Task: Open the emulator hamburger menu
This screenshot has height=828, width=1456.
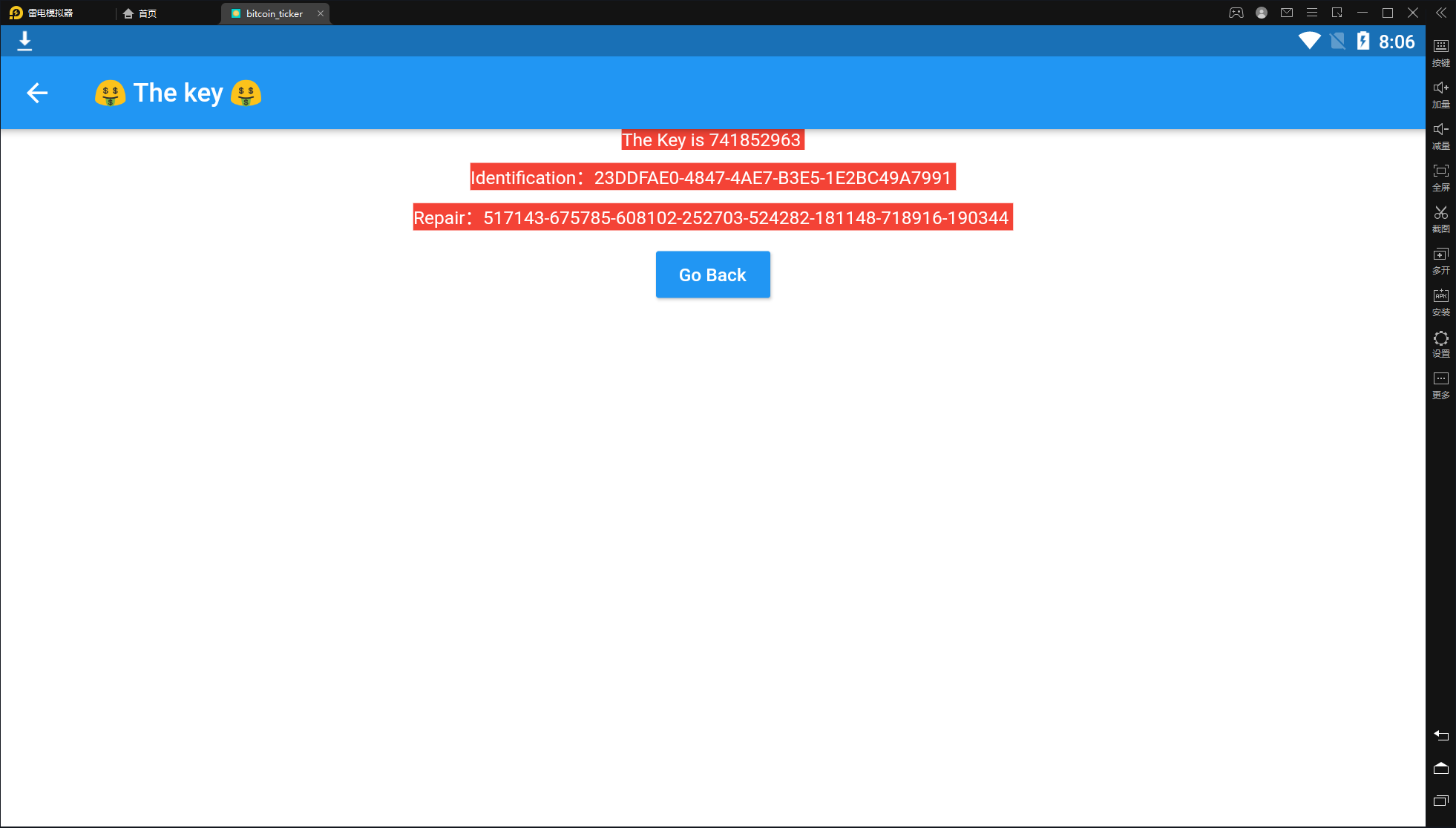Action: 1312,13
